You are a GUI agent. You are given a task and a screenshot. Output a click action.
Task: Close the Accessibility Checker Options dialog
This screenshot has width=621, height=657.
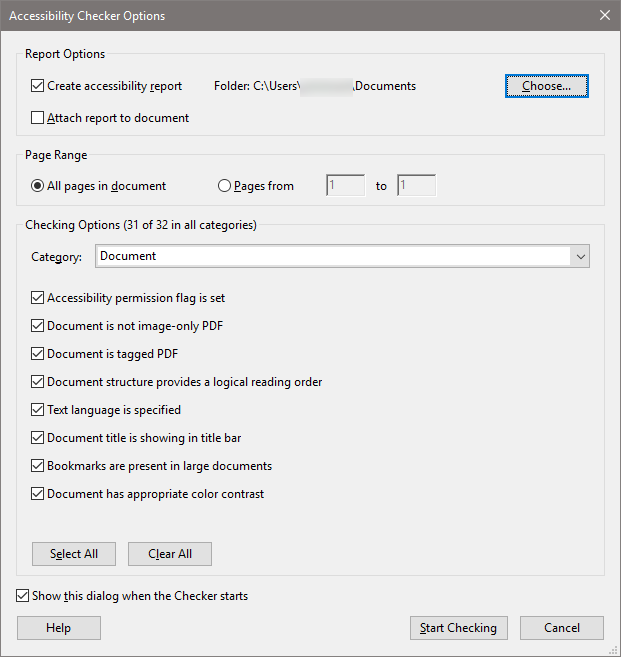tap(603, 15)
